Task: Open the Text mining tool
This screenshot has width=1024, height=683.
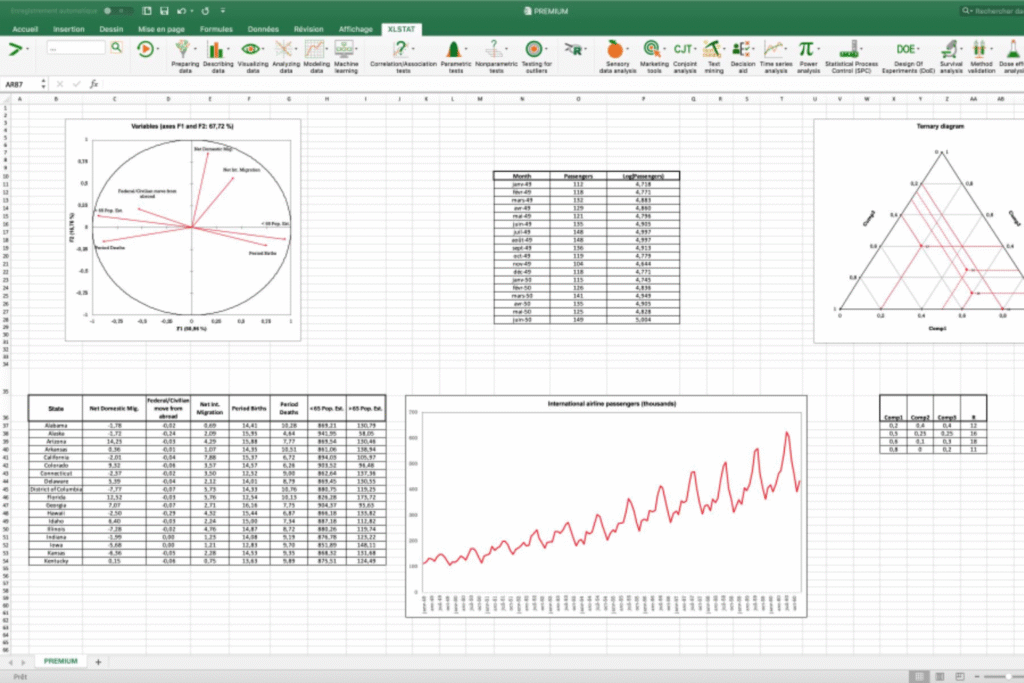Action: [713, 57]
